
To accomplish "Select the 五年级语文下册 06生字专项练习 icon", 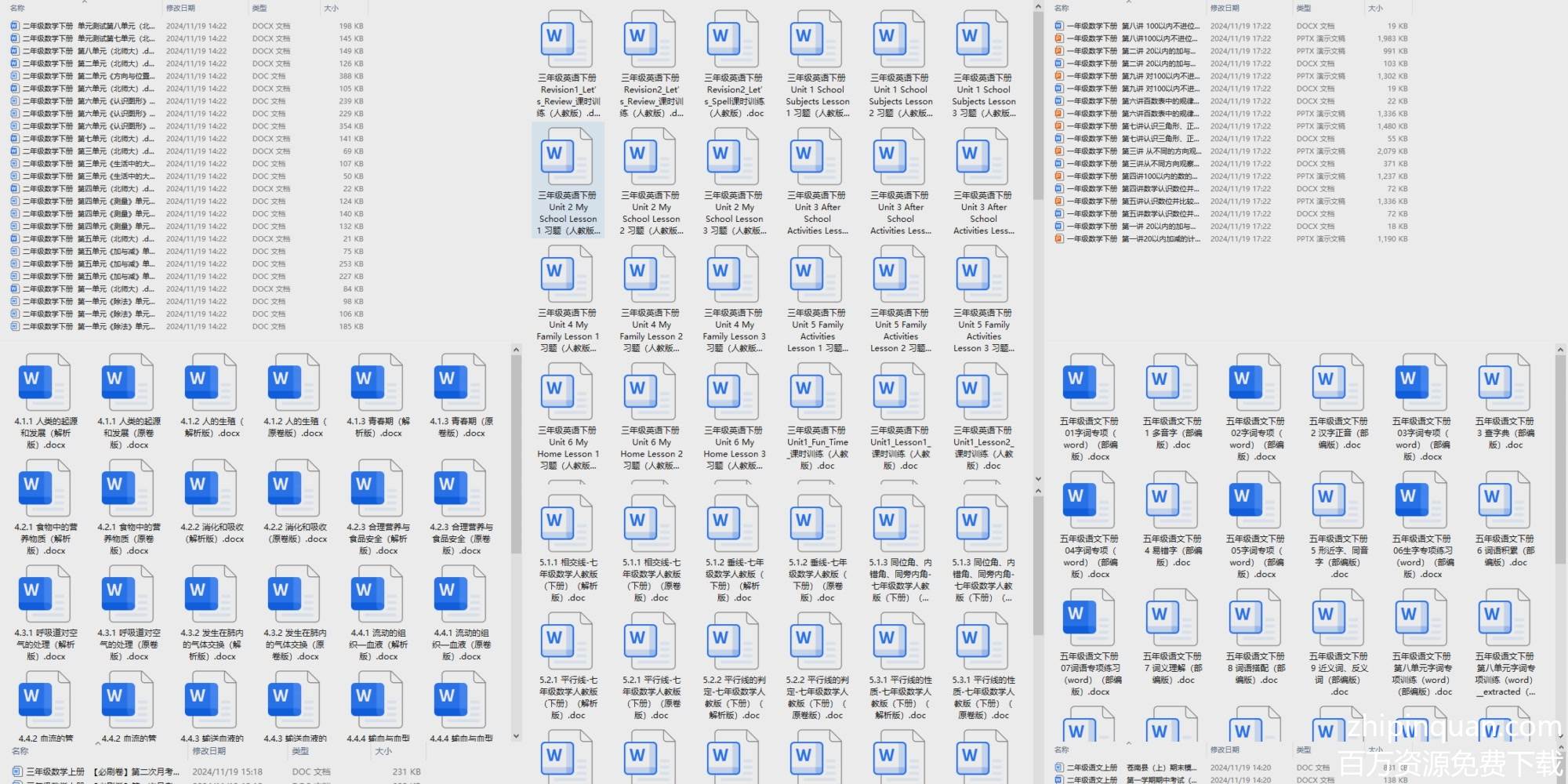I will 1421,500.
